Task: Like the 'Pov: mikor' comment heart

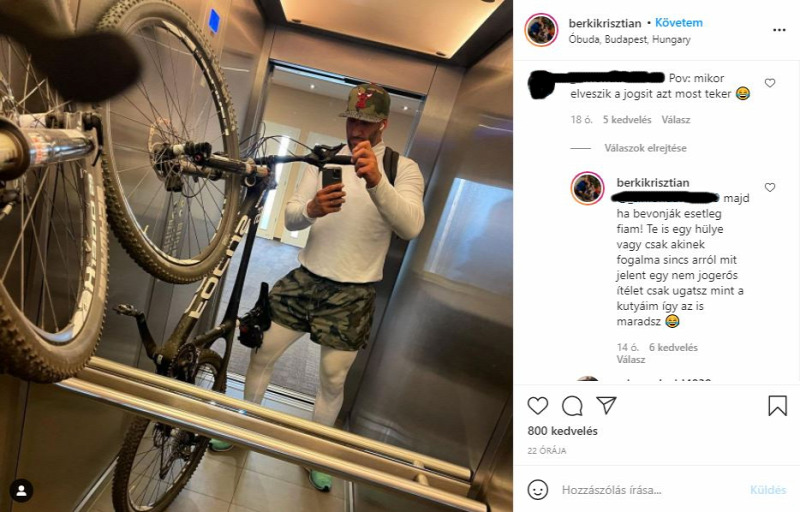Action: tap(770, 83)
